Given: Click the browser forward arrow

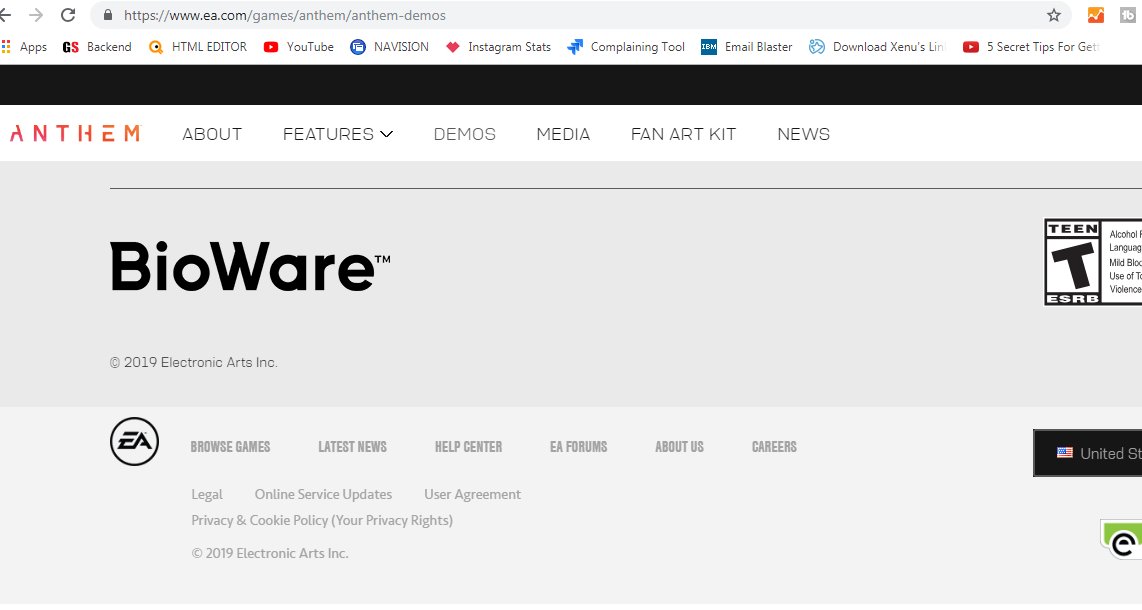Looking at the screenshot, I should pos(36,15).
